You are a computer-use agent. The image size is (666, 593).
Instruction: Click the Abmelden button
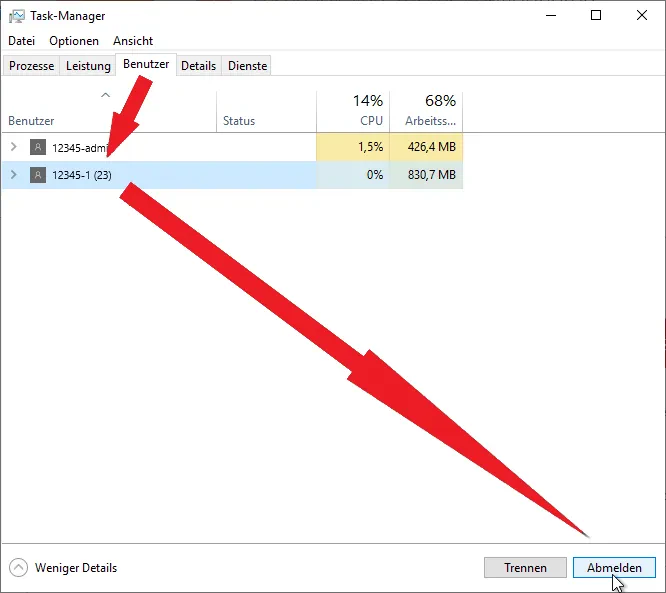tap(614, 568)
